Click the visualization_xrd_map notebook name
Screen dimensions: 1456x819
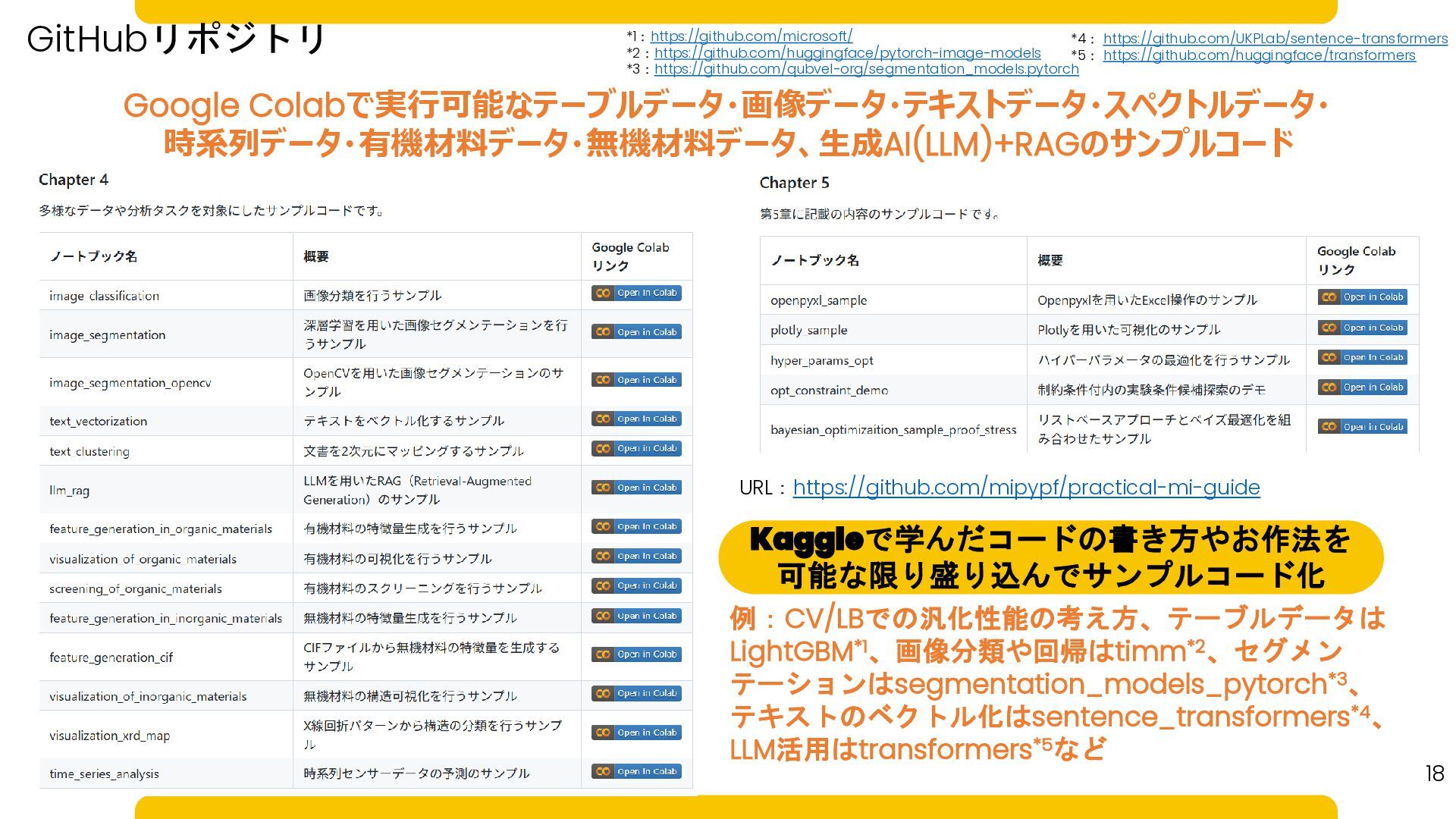pyautogui.click(x=109, y=736)
